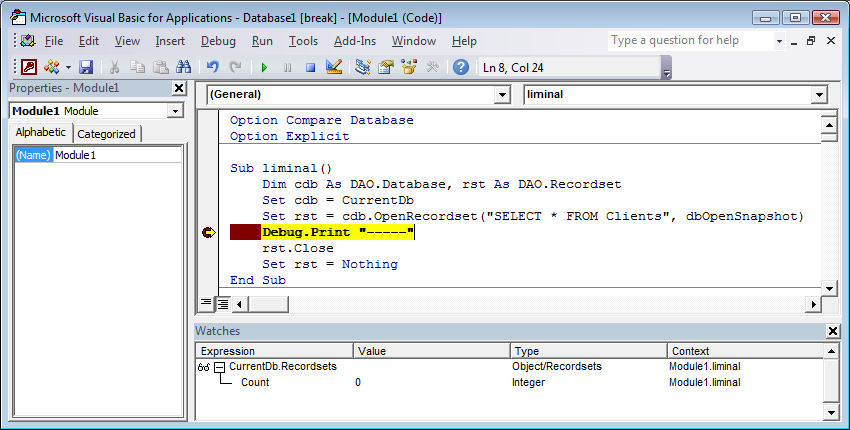Open the Object Browser icon
The height and width of the screenshot is (430, 850).
[409, 67]
